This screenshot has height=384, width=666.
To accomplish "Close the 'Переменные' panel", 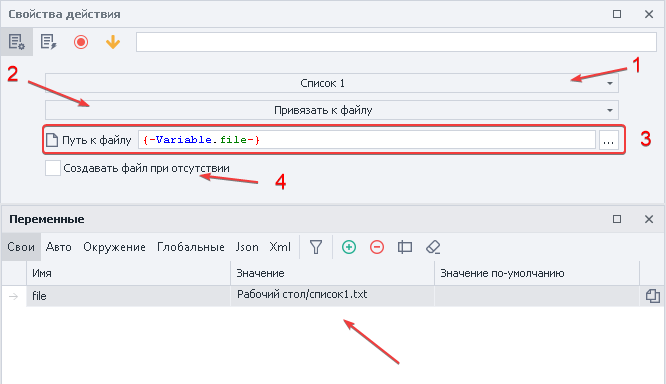I will [x=649, y=219].
